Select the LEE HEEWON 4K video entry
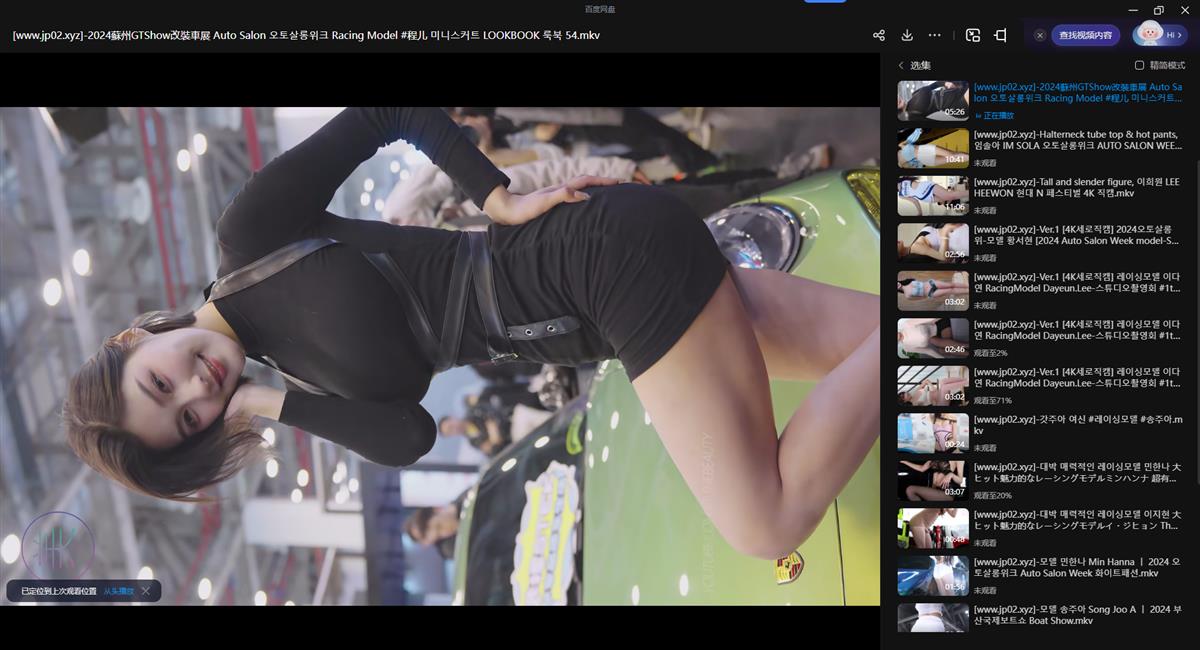Image resolution: width=1200 pixels, height=650 pixels. 1078,187
